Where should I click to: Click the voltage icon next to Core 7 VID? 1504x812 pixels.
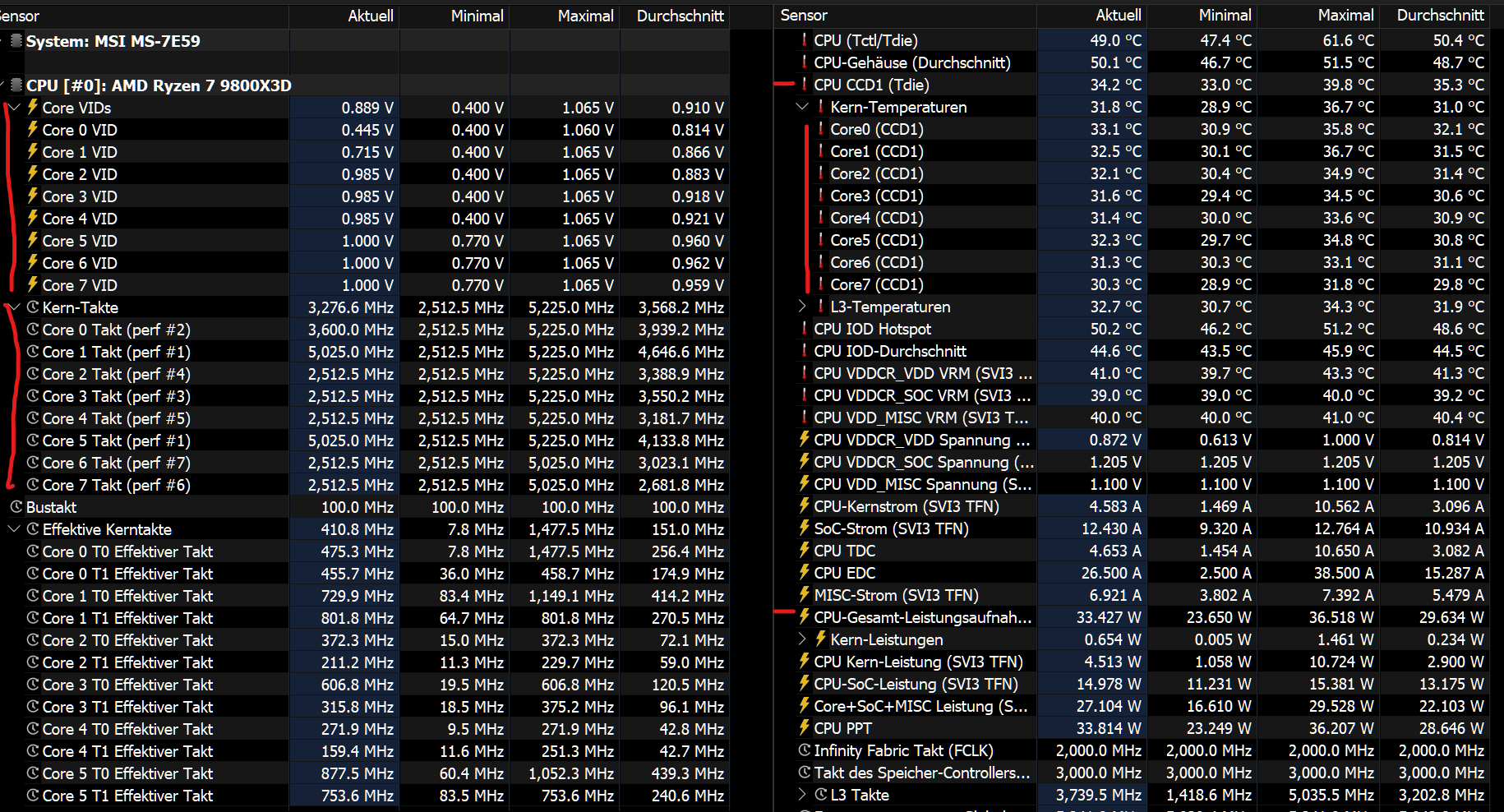tap(33, 284)
